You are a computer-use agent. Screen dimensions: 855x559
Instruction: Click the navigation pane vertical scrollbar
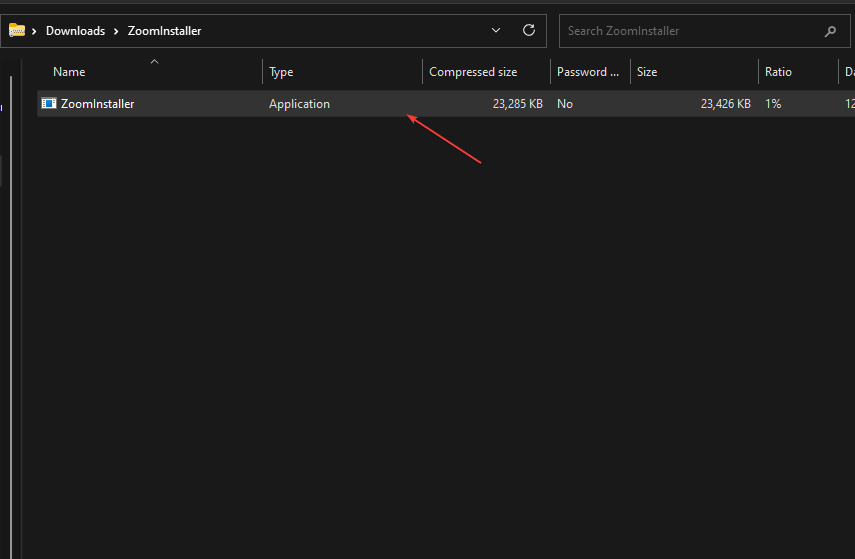pyautogui.click(x=11, y=316)
